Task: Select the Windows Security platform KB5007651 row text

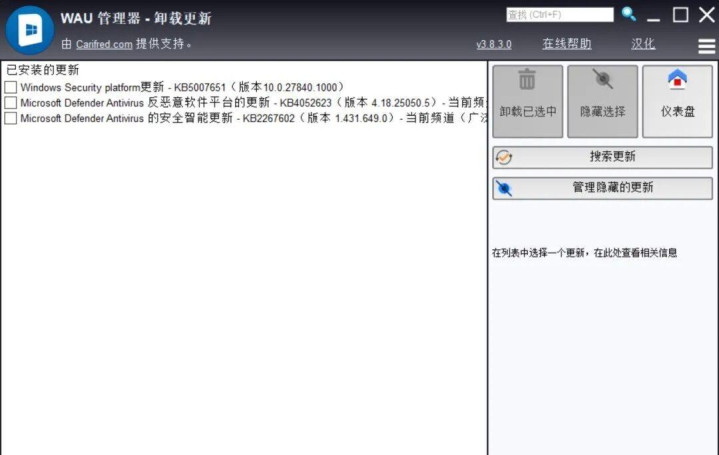Action: pyautogui.click(x=183, y=87)
